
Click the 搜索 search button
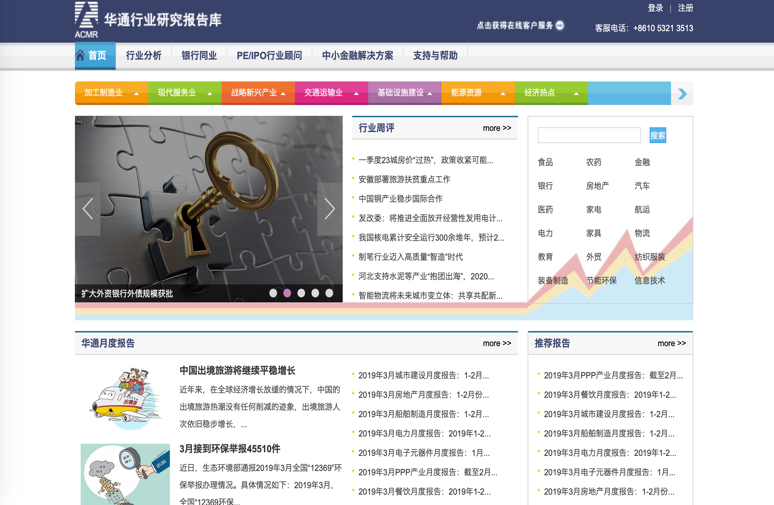click(658, 135)
